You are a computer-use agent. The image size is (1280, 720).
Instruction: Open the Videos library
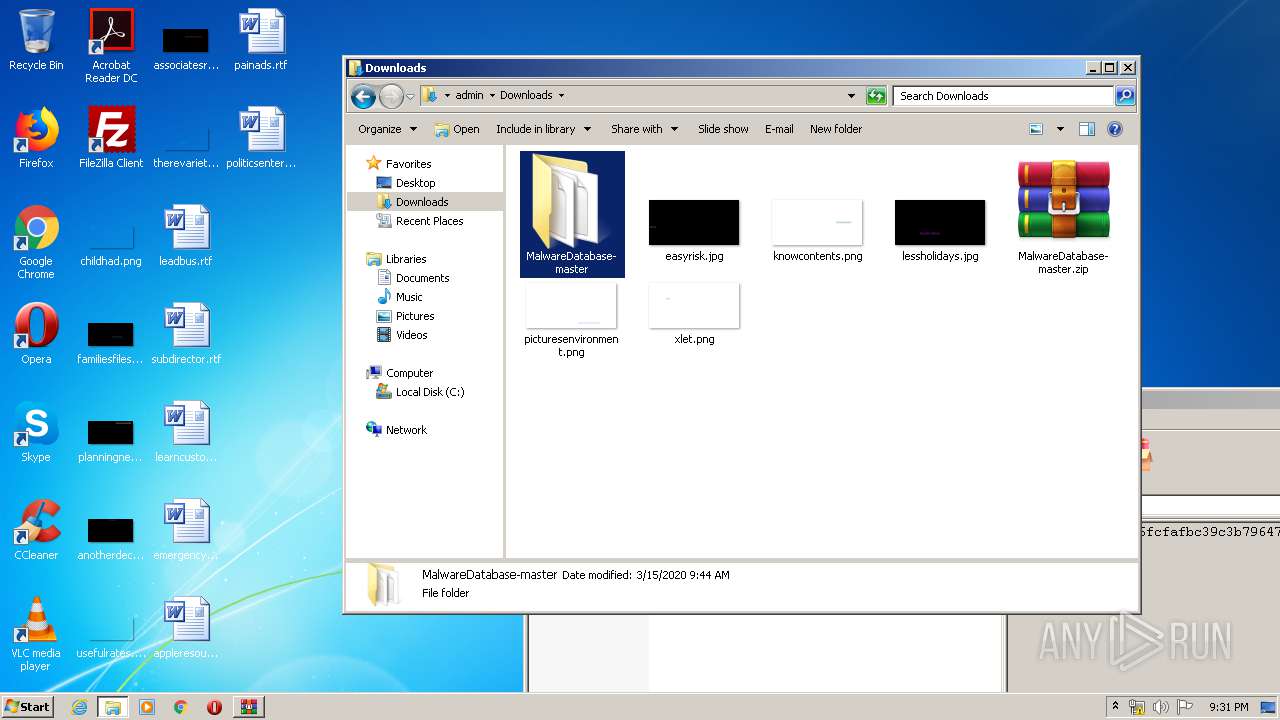[411, 335]
